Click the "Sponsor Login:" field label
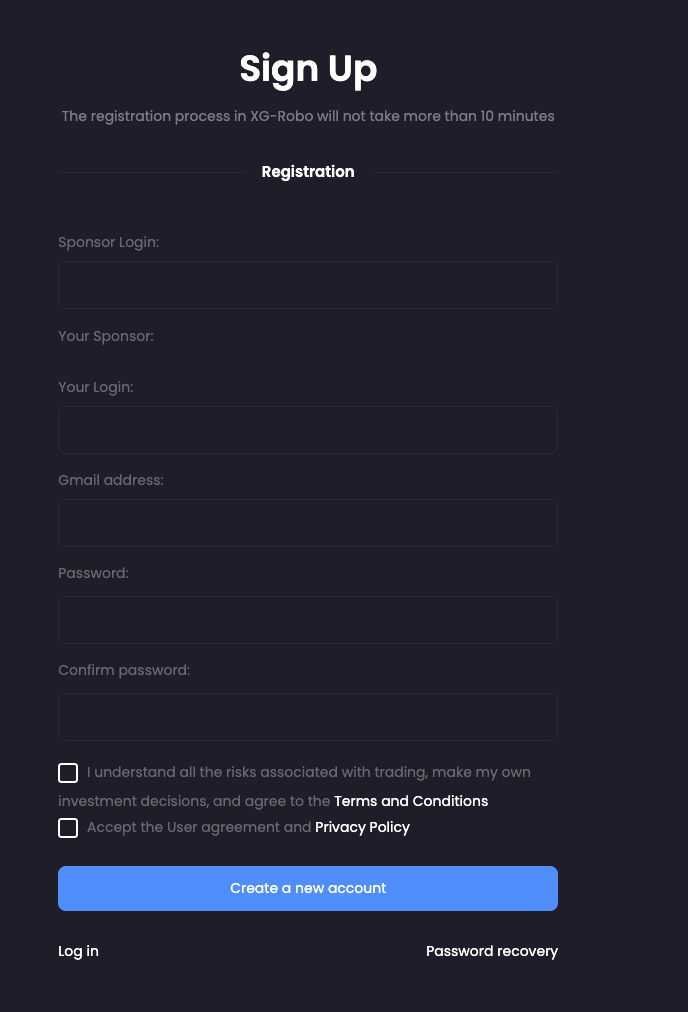The width and height of the screenshot is (688, 1012). [x=108, y=242]
